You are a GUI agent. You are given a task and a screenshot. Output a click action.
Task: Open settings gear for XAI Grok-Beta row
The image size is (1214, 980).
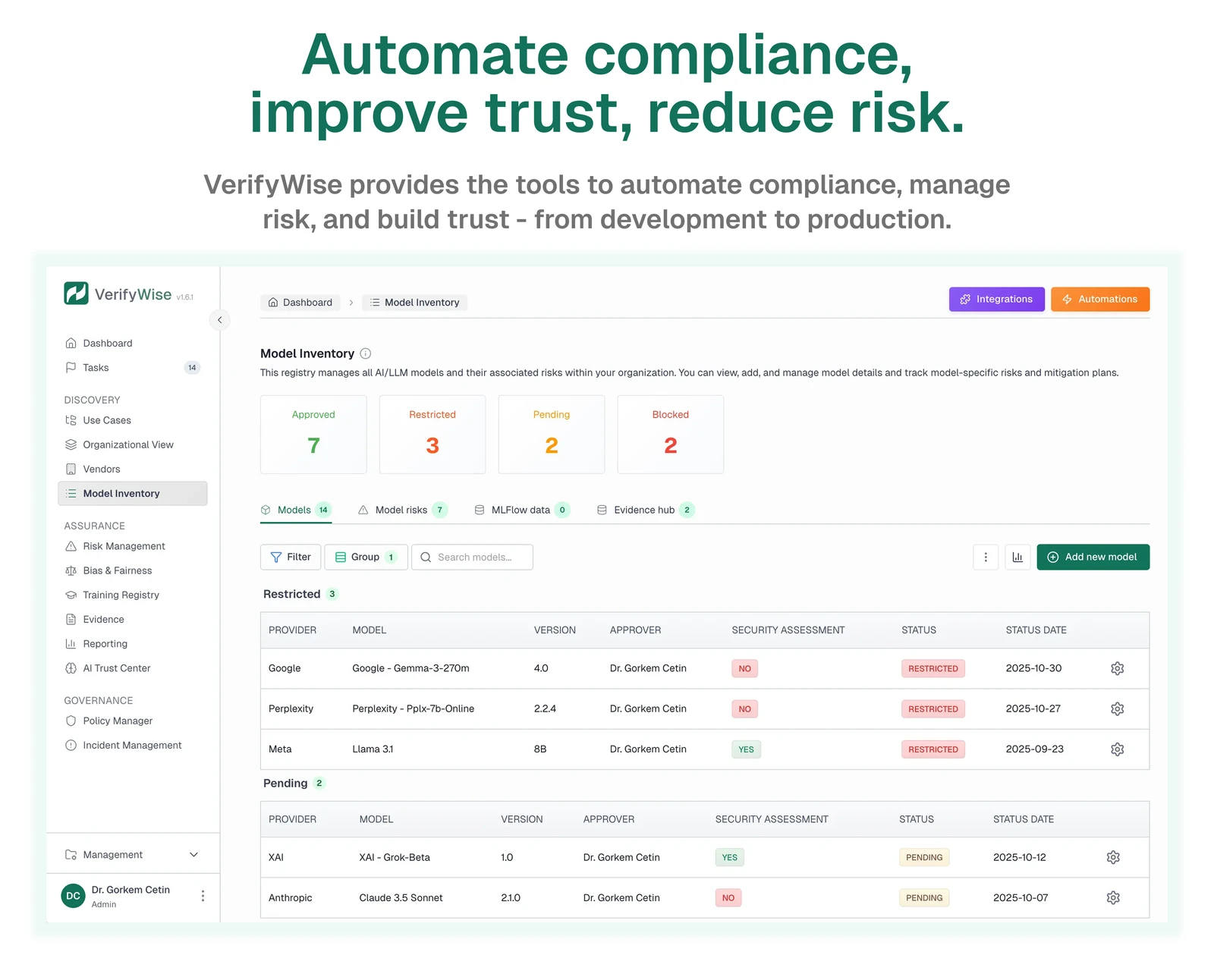pos(1113,857)
